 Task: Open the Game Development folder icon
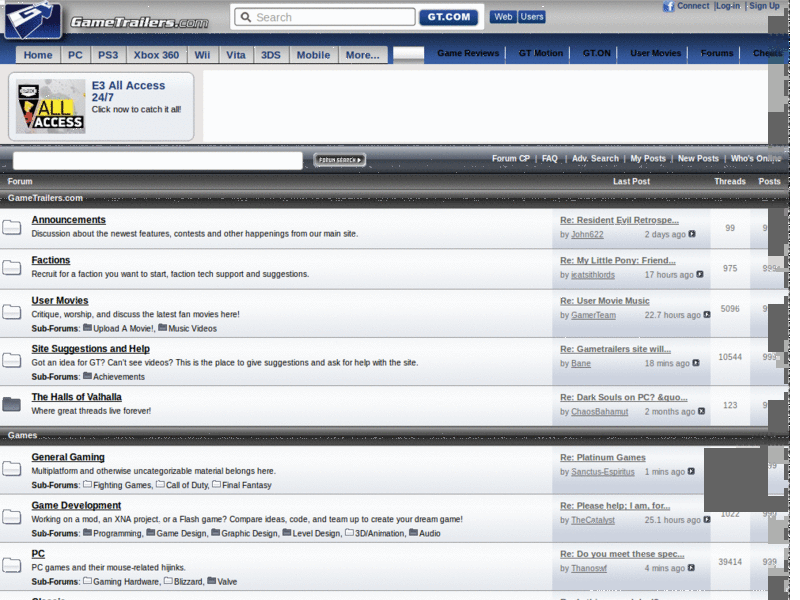point(11,517)
